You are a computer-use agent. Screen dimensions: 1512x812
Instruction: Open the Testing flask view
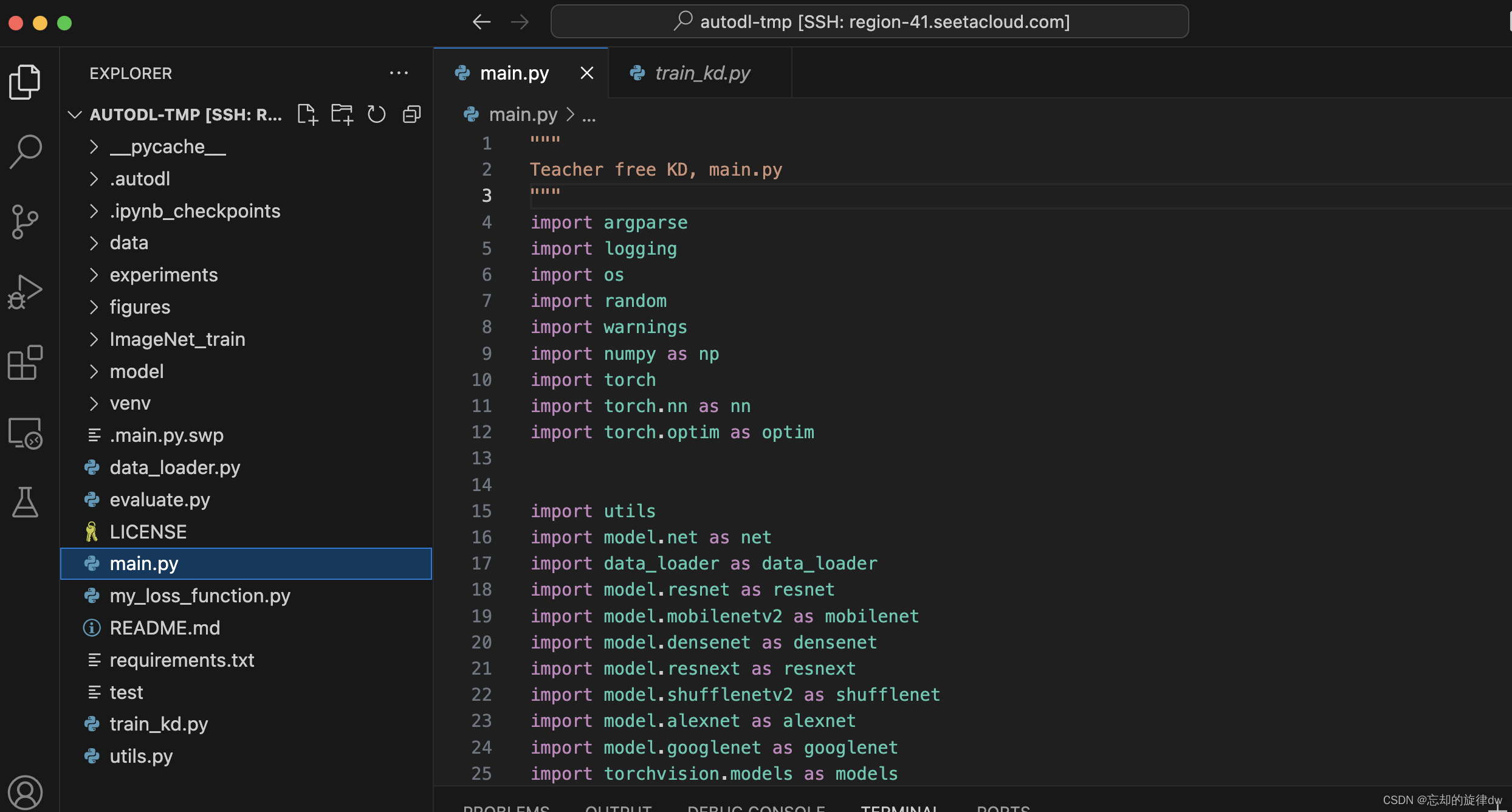[x=26, y=502]
